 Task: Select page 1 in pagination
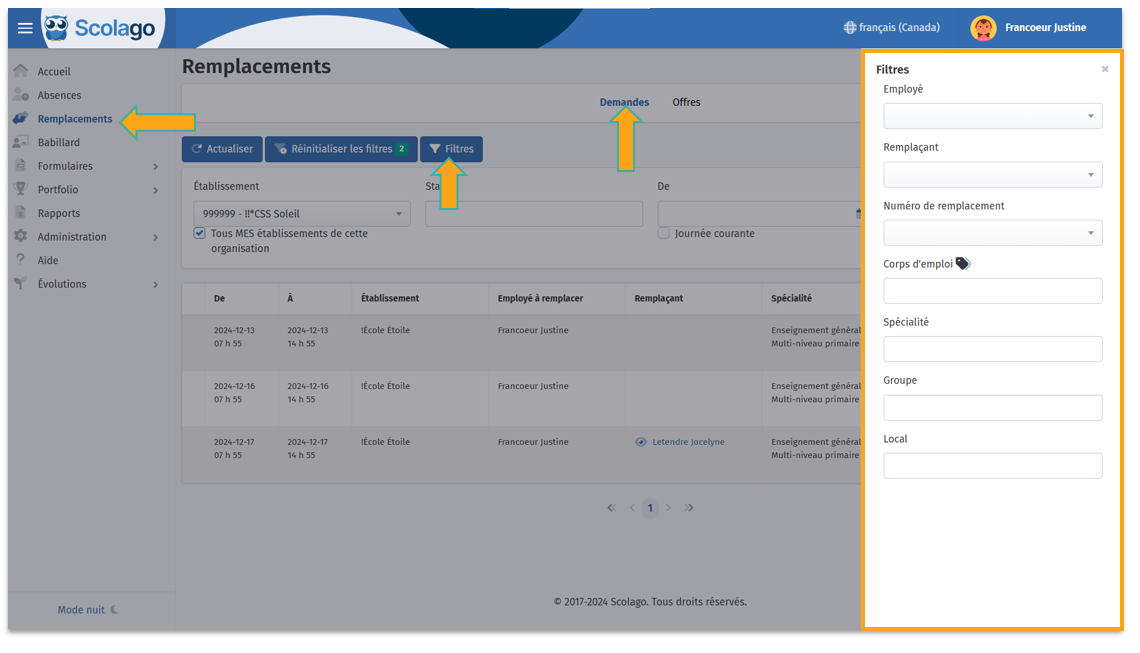[x=650, y=508]
